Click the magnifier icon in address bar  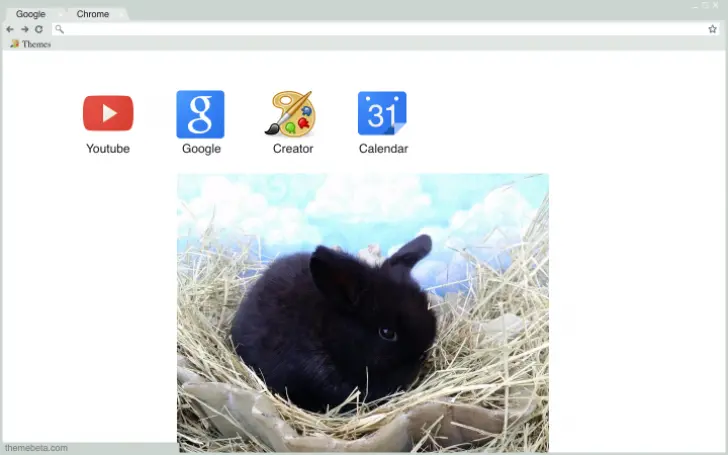(60, 29)
